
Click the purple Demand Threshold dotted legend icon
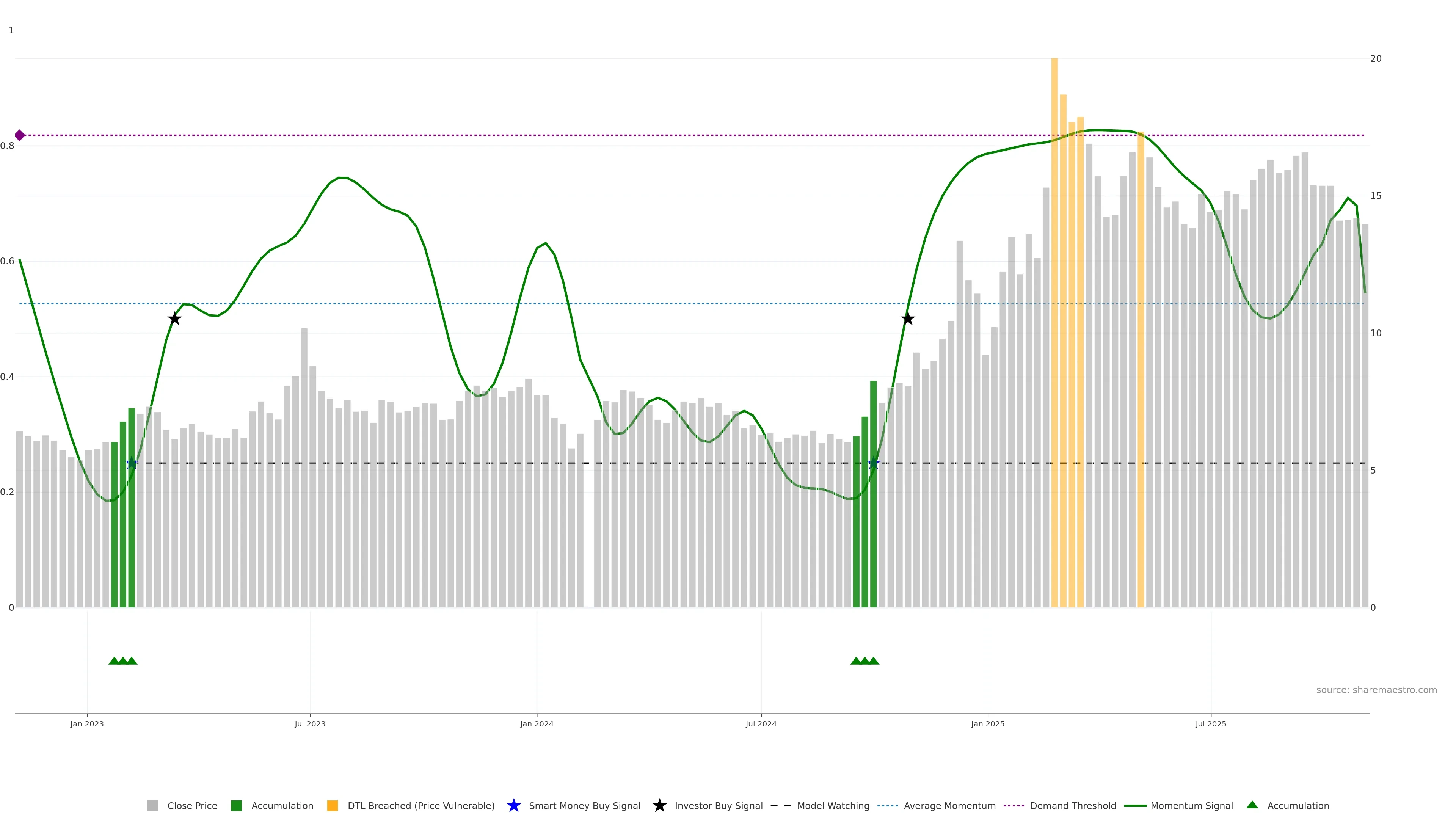click(1014, 805)
